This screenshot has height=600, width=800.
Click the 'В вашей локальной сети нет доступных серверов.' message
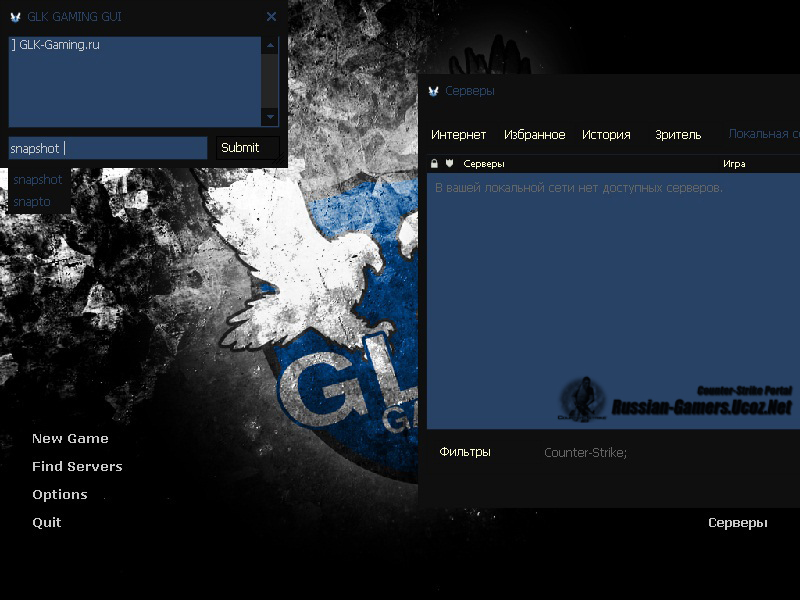[579, 188]
